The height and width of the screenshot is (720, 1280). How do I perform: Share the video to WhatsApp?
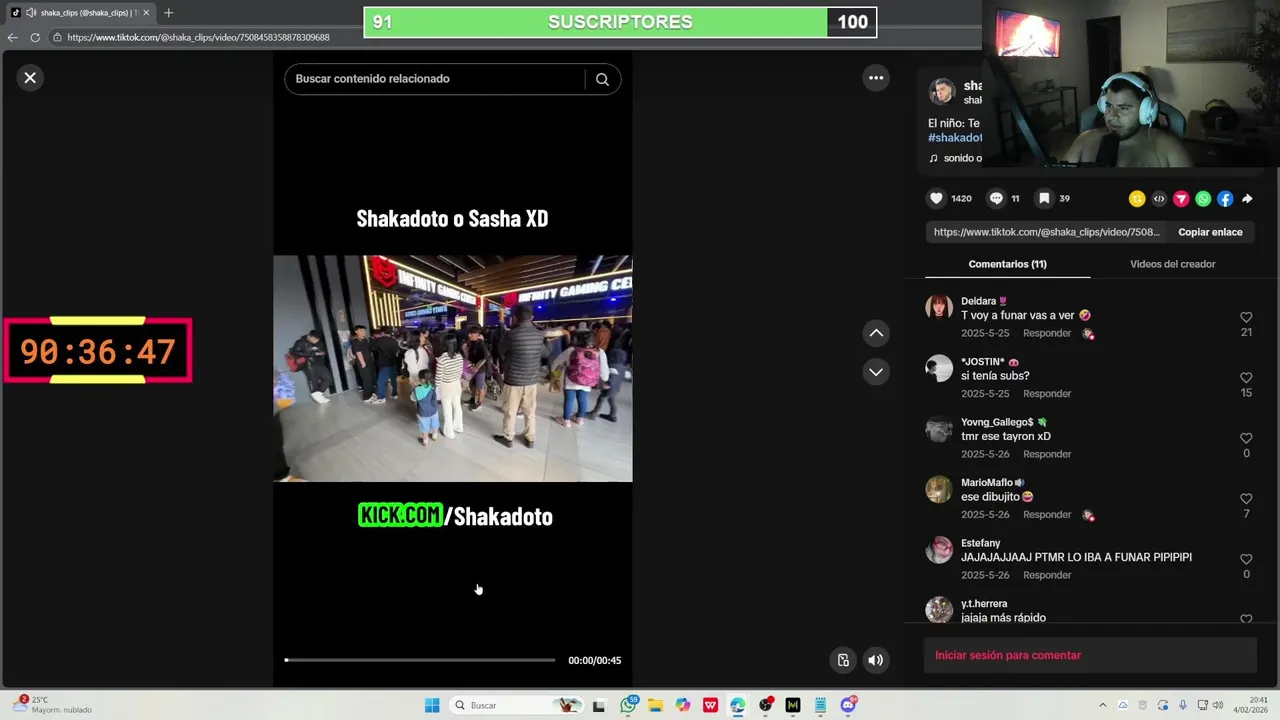pos(1203,199)
